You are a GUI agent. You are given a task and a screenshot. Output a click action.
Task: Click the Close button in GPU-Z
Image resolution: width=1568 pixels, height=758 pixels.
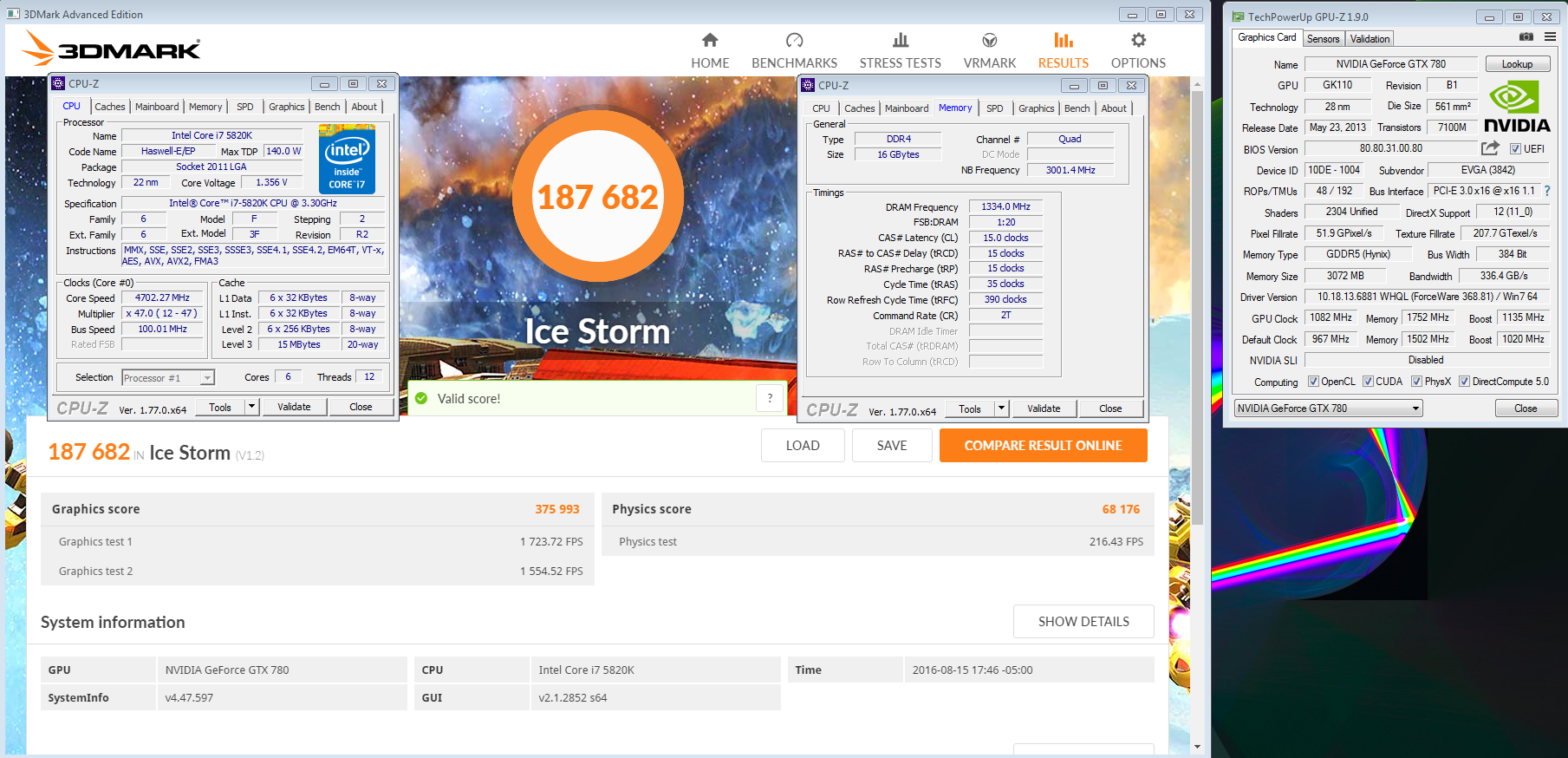pos(1526,408)
